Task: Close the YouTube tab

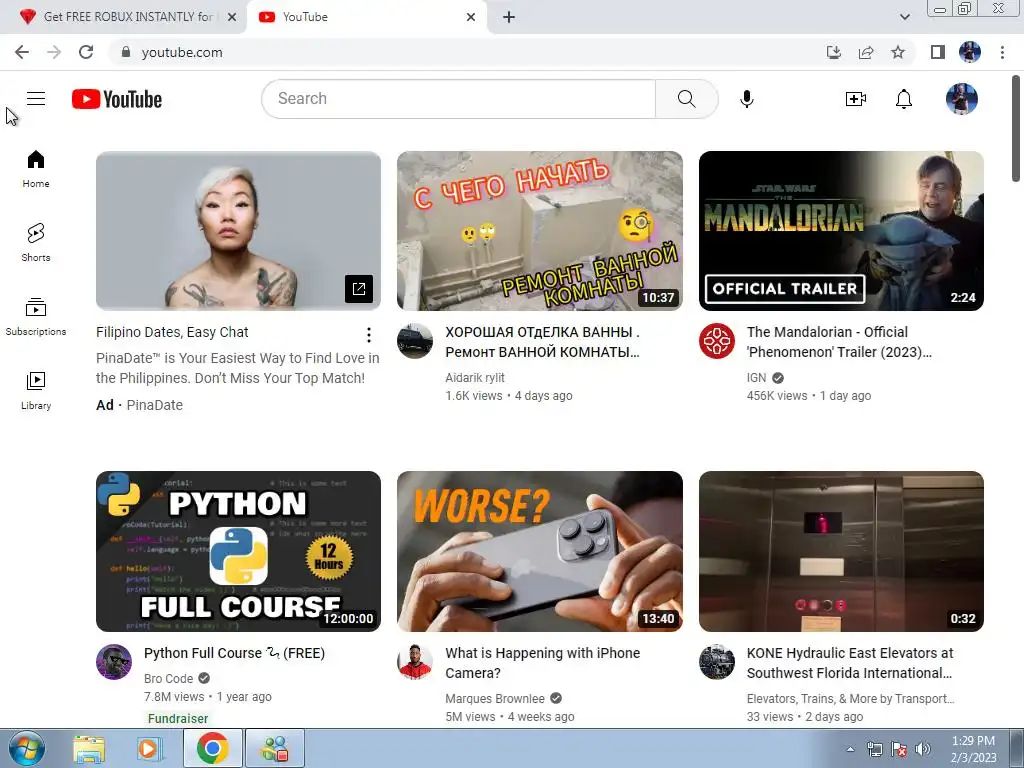Action: tap(471, 17)
